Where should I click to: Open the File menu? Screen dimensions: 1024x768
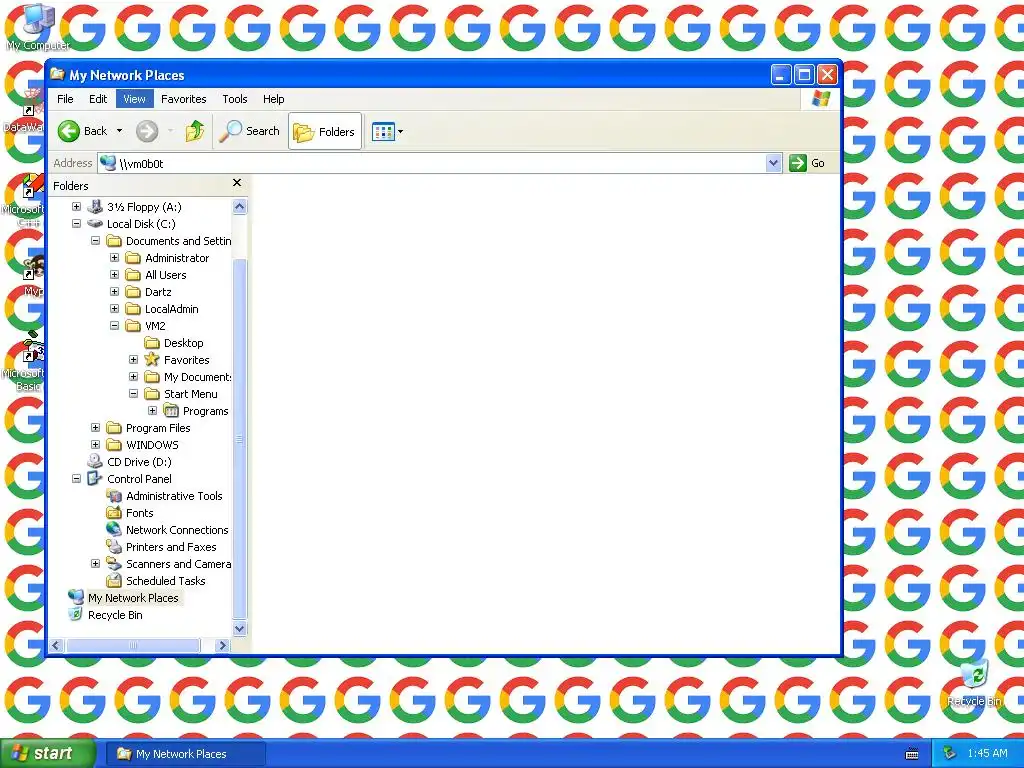tap(65, 99)
